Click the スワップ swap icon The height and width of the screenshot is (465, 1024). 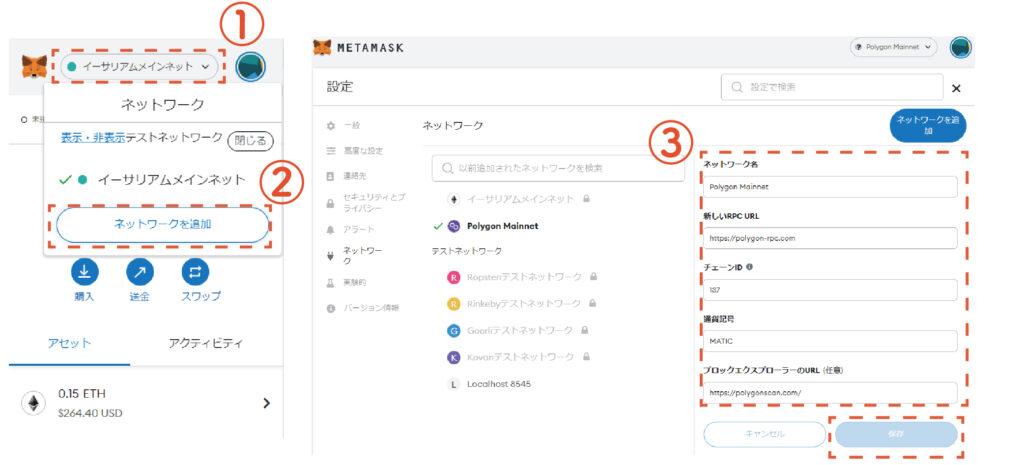click(x=195, y=272)
